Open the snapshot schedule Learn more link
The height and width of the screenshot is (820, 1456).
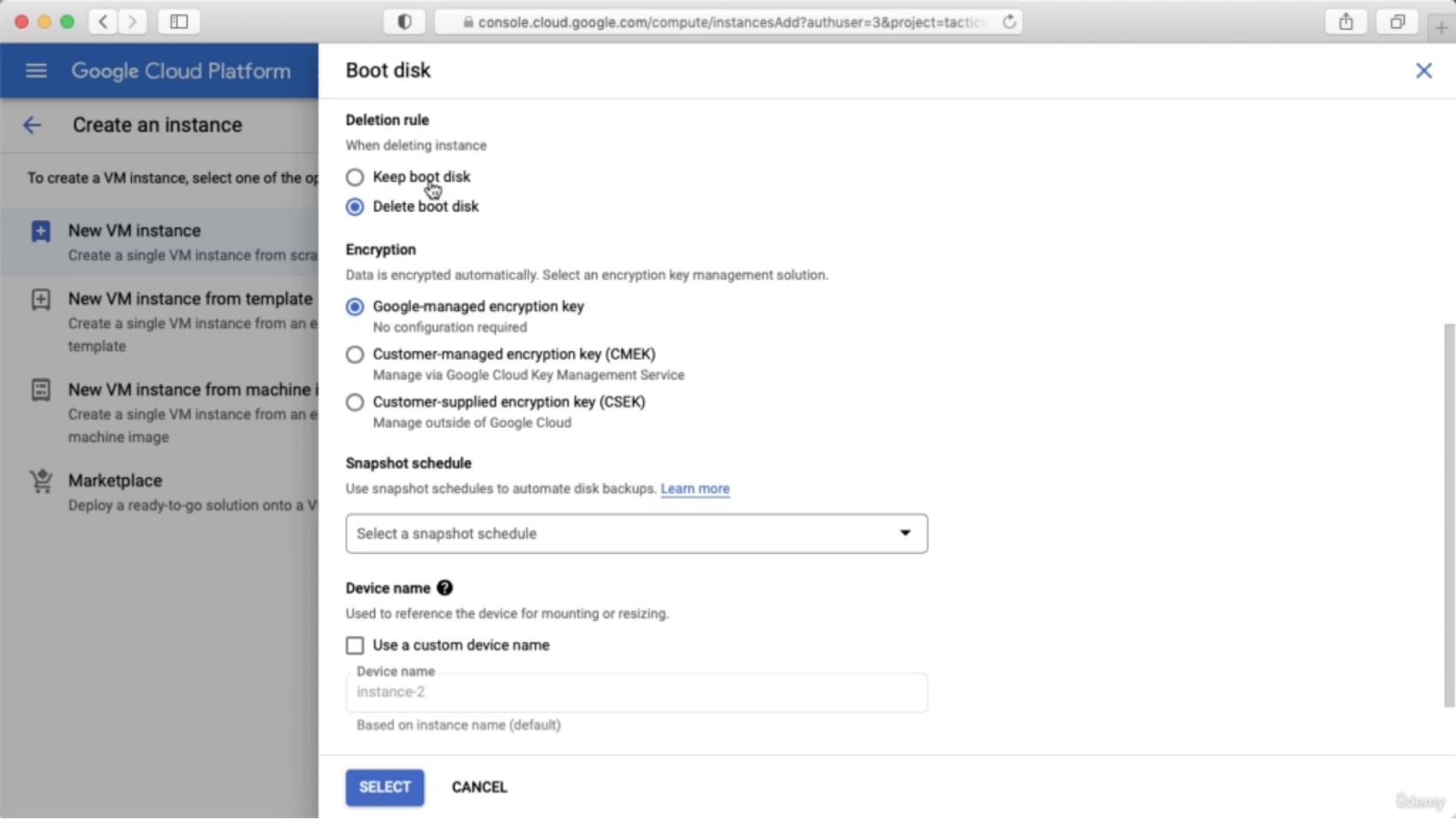click(695, 489)
